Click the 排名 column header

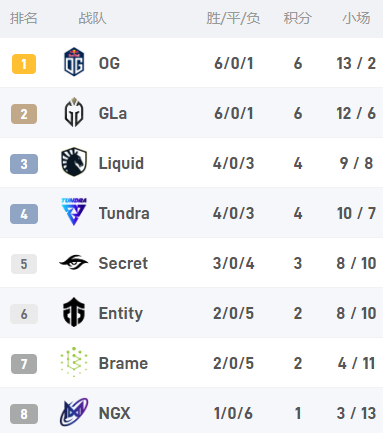click(23, 18)
